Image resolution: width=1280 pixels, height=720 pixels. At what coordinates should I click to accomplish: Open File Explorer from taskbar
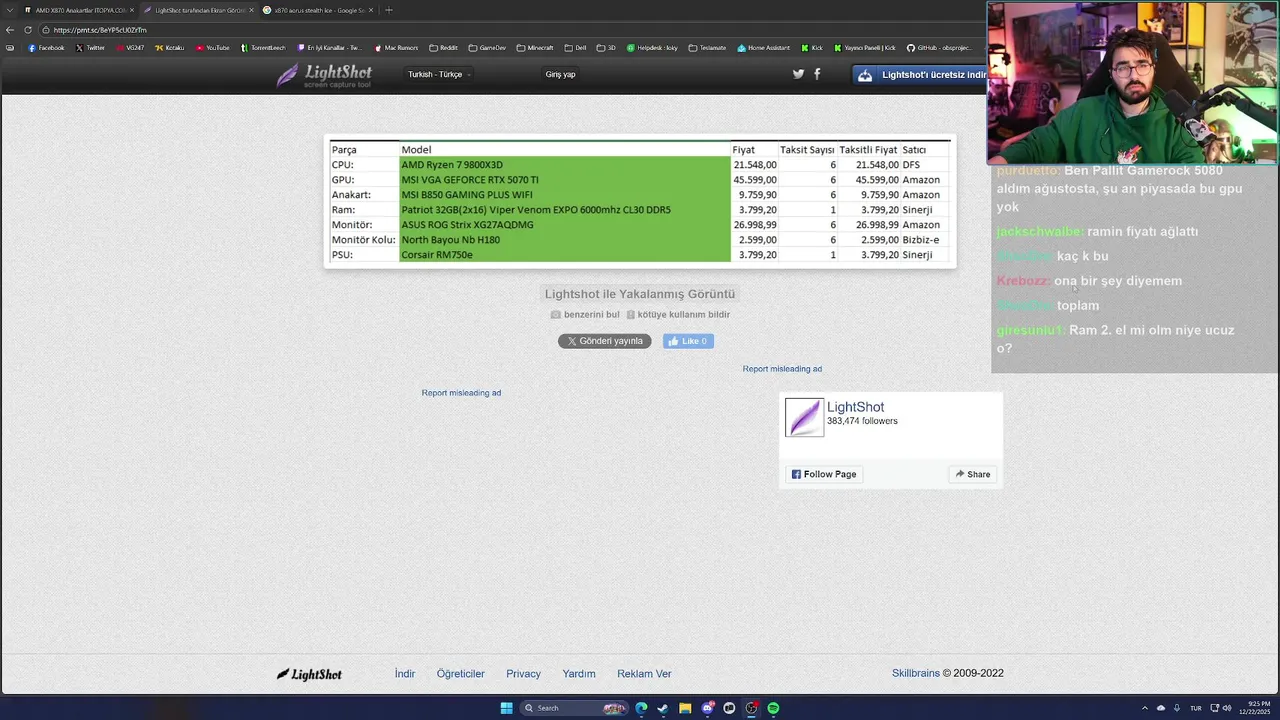pos(685,708)
